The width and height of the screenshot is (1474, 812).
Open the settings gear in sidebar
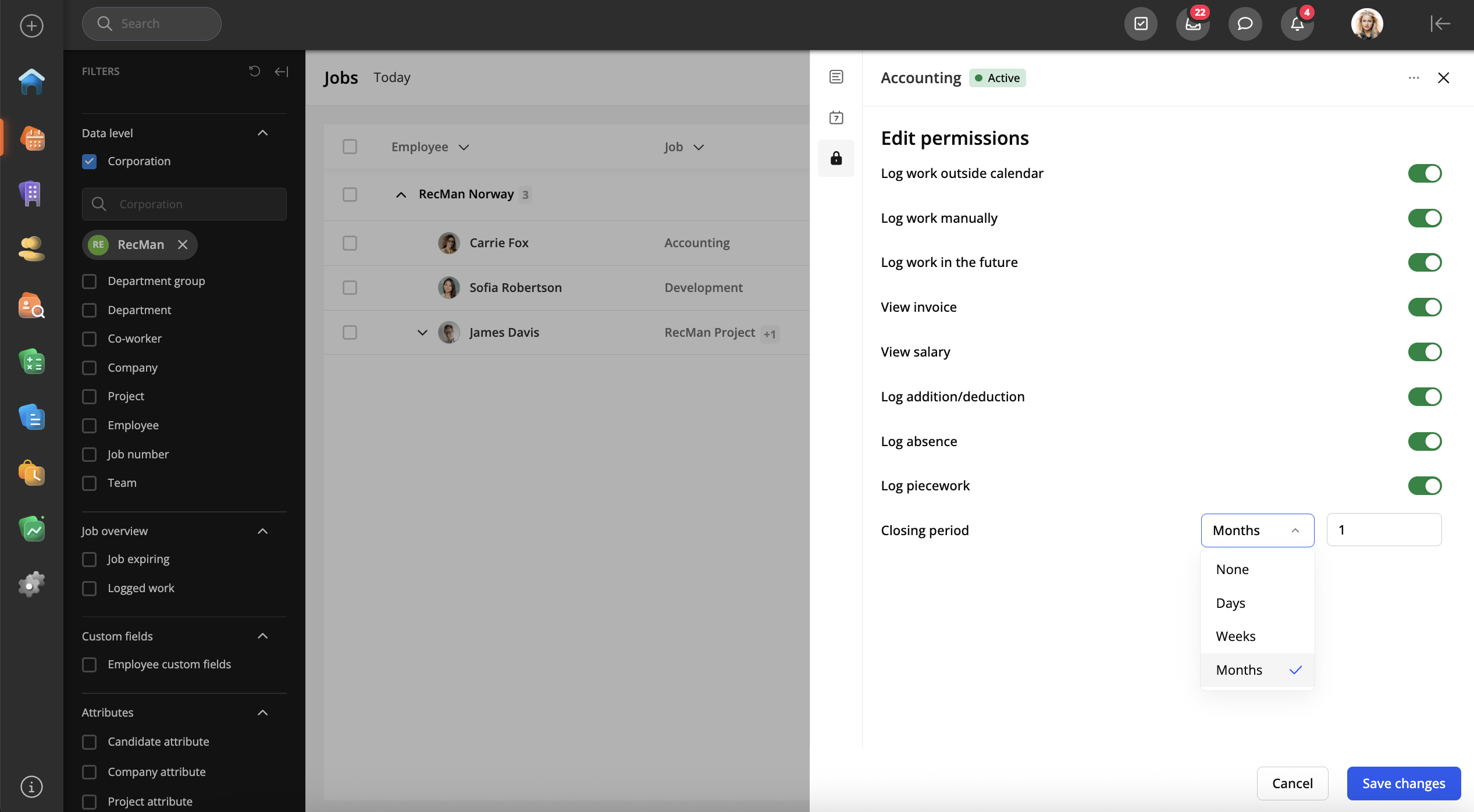coord(31,583)
